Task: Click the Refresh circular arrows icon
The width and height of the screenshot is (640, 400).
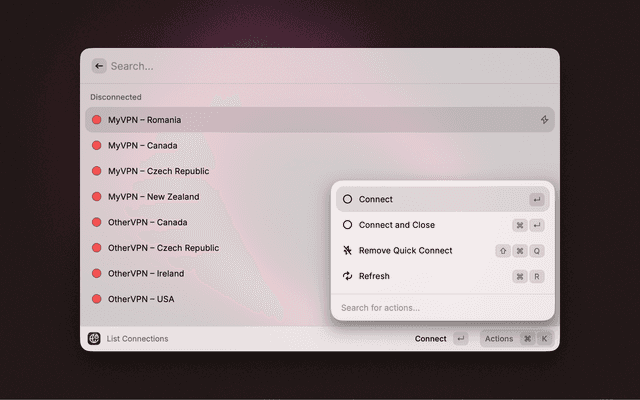Action: pyautogui.click(x=347, y=276)
